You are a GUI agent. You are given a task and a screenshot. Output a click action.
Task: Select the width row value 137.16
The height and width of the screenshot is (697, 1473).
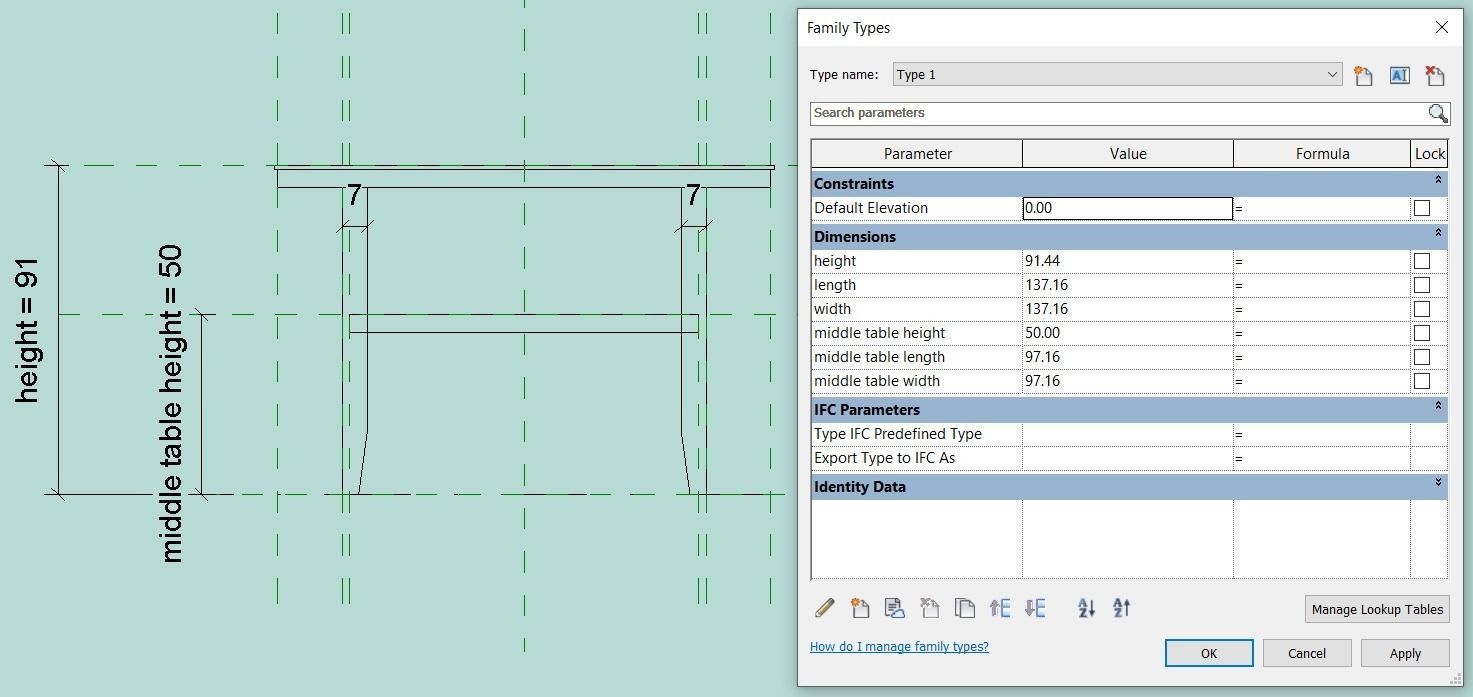tap(1128, 309)
